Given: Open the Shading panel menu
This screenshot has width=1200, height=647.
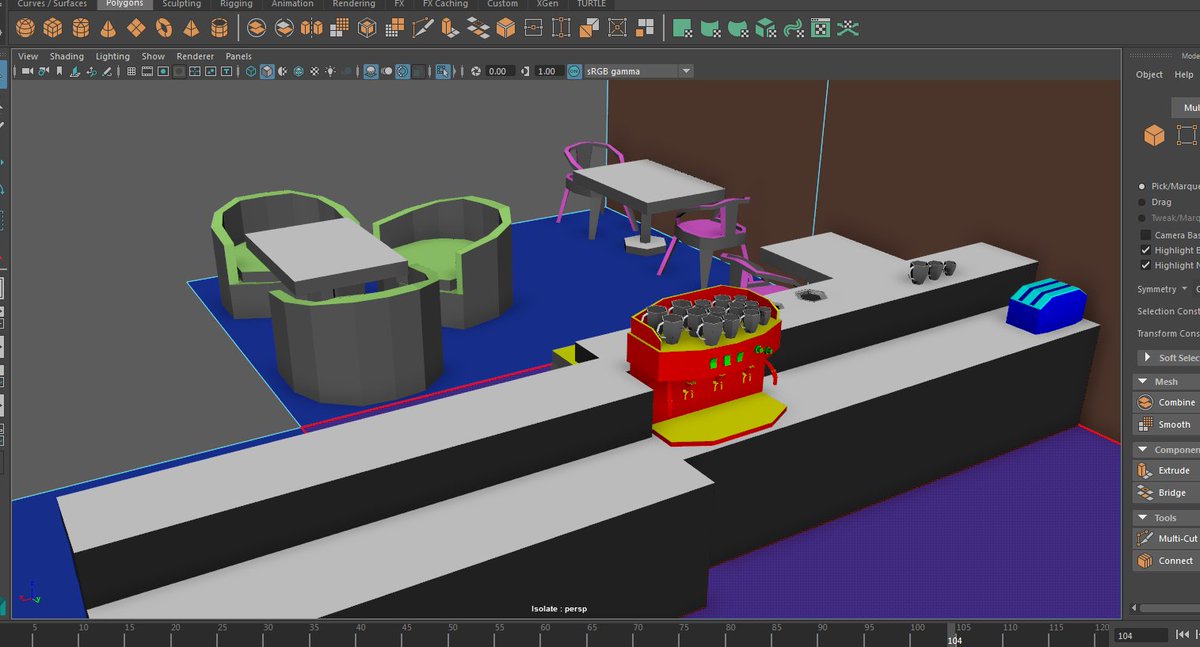Looking at the screenshot, I should pos(67,56).
